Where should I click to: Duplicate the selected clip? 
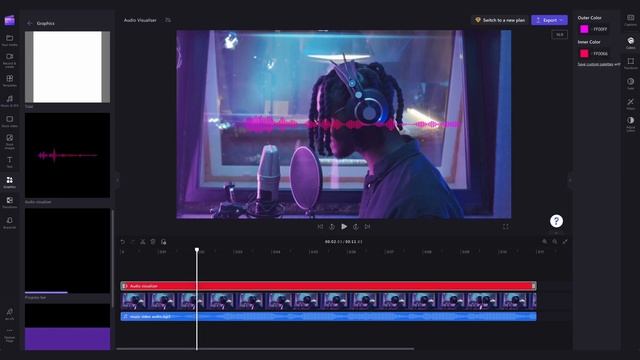tap(163, 242)
